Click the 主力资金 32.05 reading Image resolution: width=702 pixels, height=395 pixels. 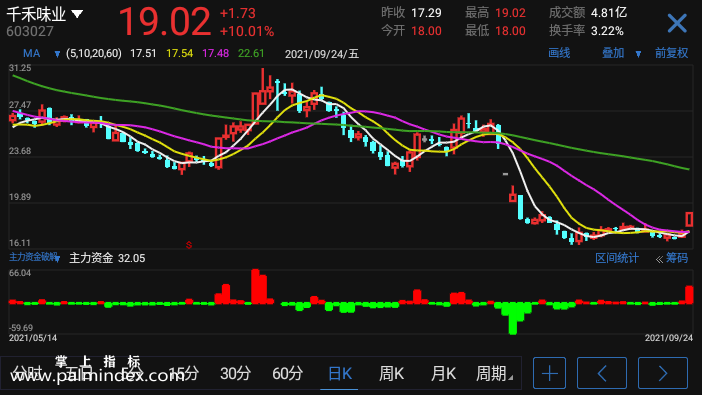pyautogui.click(x=107, y=258)
